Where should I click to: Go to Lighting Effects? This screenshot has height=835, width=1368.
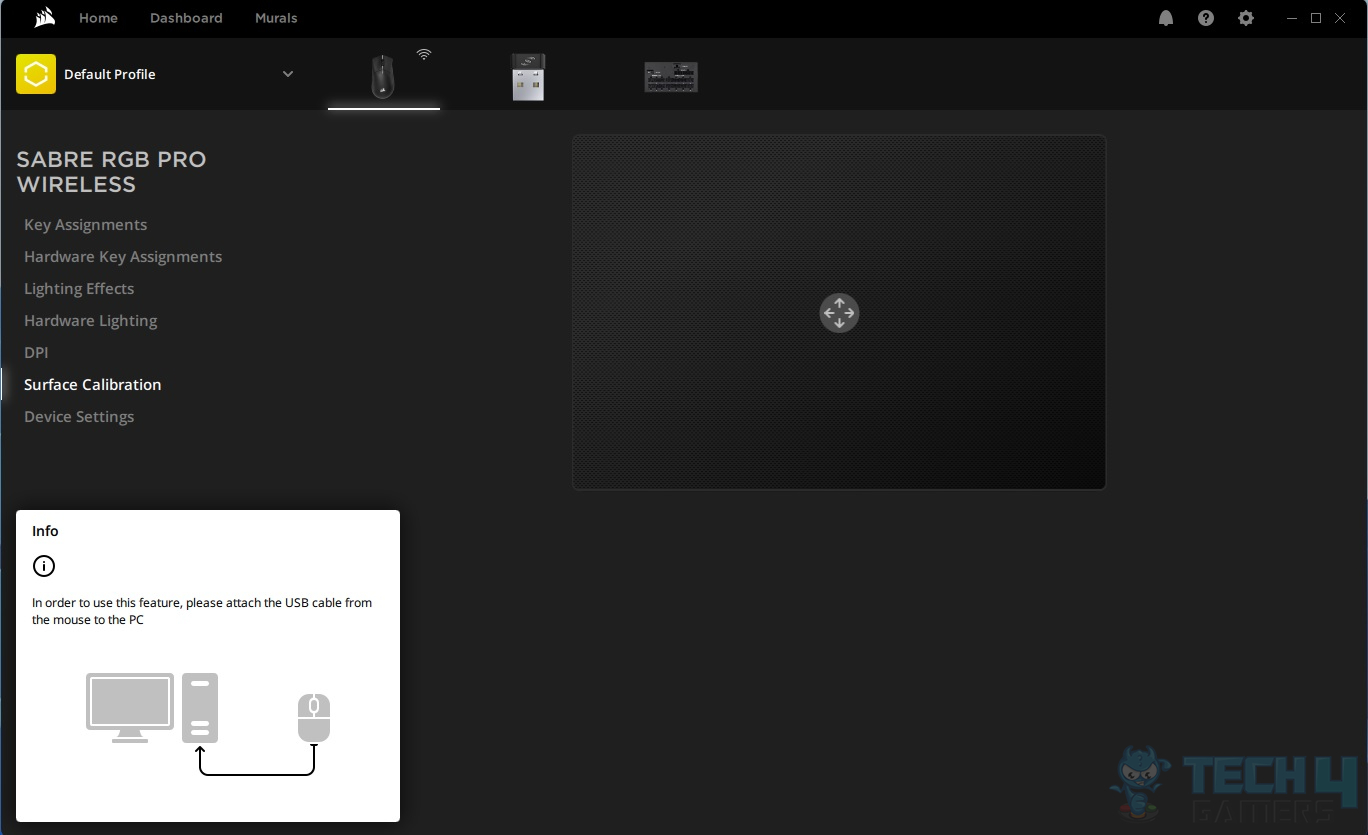pyautogui.click(x=79, y=289)
